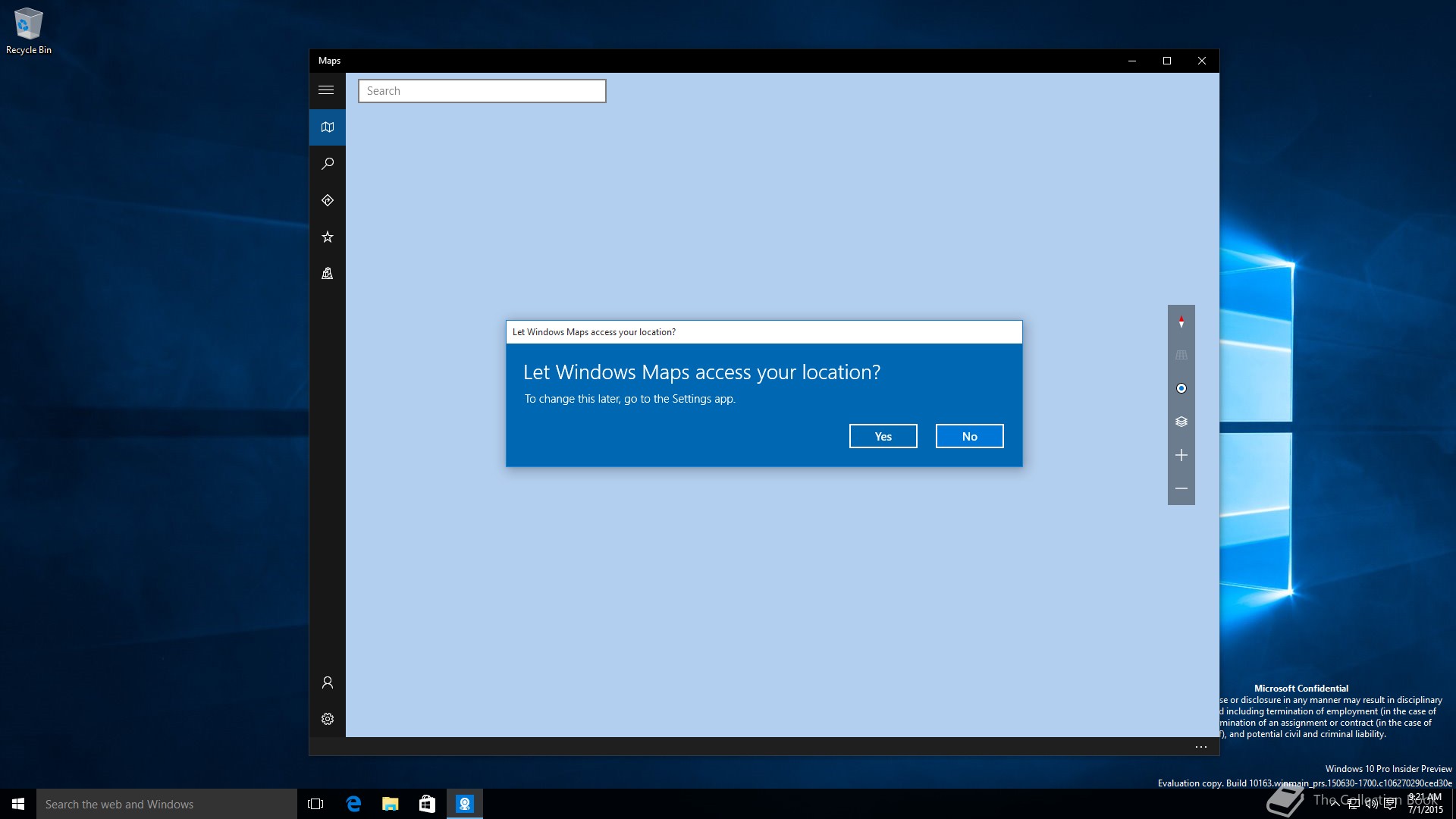
Task: Open File Explorer from the taskbar
Action: pyautogui.click(x=390, y=804)
